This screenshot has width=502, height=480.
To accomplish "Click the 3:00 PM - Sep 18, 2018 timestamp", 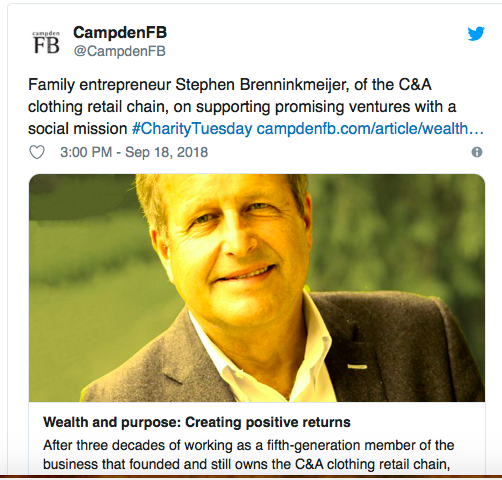I will 134,152.
